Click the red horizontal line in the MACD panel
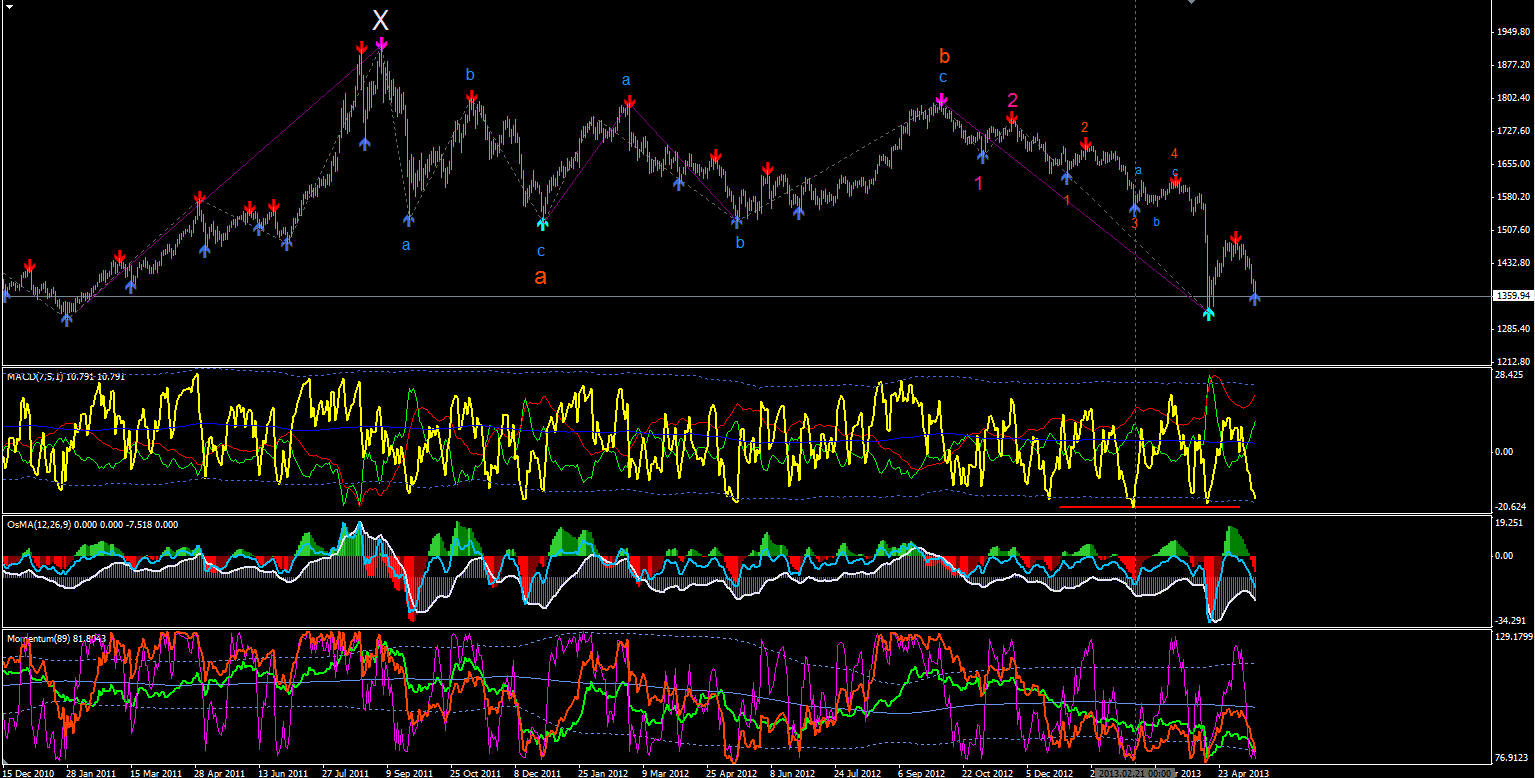1535x778 pixels. pos(1150,507)
